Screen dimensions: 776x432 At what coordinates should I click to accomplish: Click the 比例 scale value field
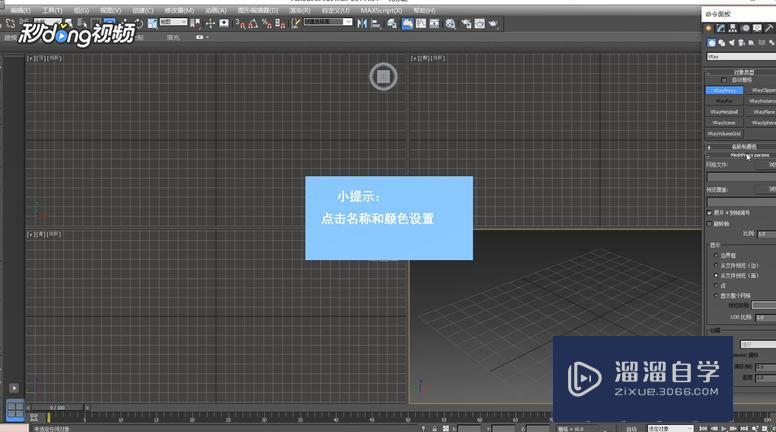pos(766,234)
